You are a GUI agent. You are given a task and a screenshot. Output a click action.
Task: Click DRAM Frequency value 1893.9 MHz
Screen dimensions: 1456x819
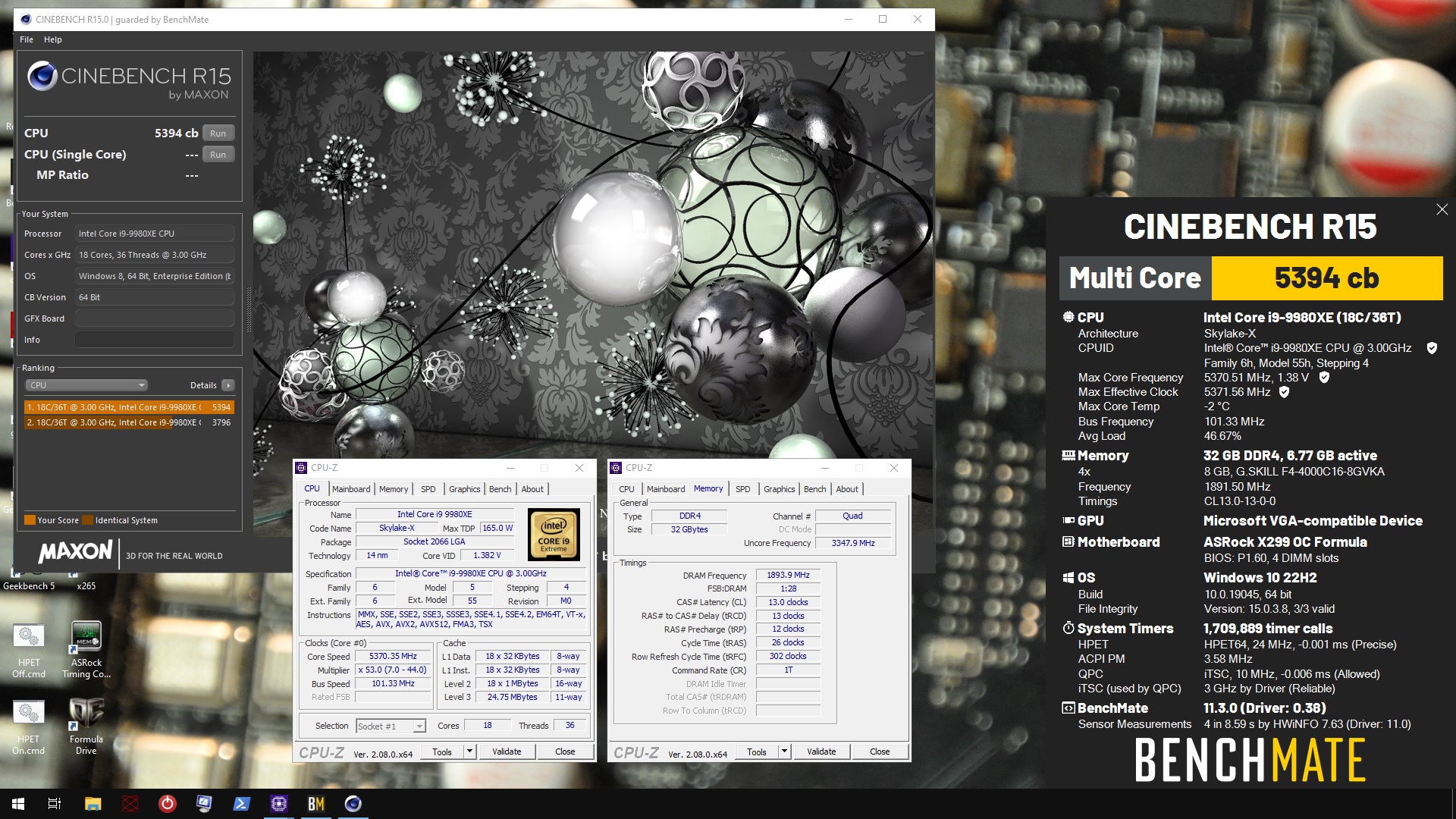click(x=788, y=576)
